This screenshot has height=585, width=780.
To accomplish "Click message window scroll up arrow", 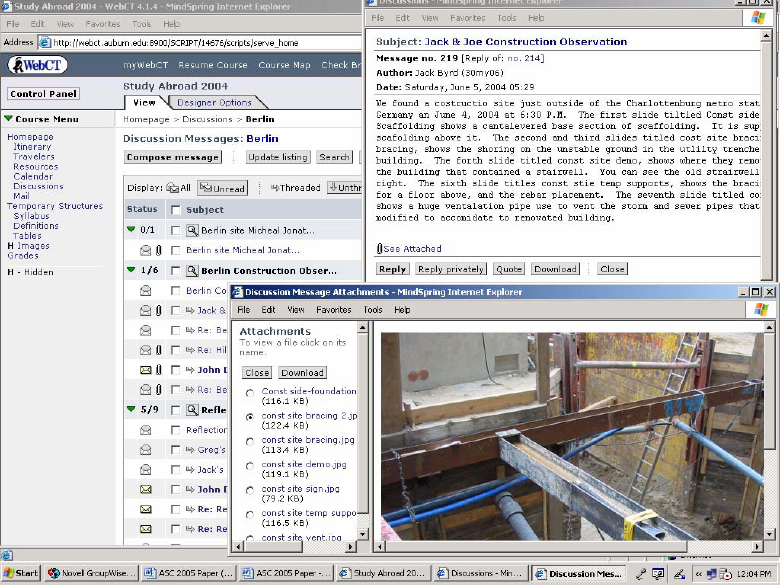I will coord(766,35).
